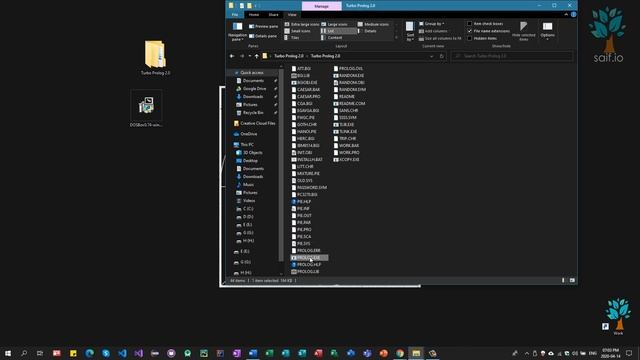This screenshot has width=640, height=360.
Task: Open taskbar search
Action: coord(24,353)
